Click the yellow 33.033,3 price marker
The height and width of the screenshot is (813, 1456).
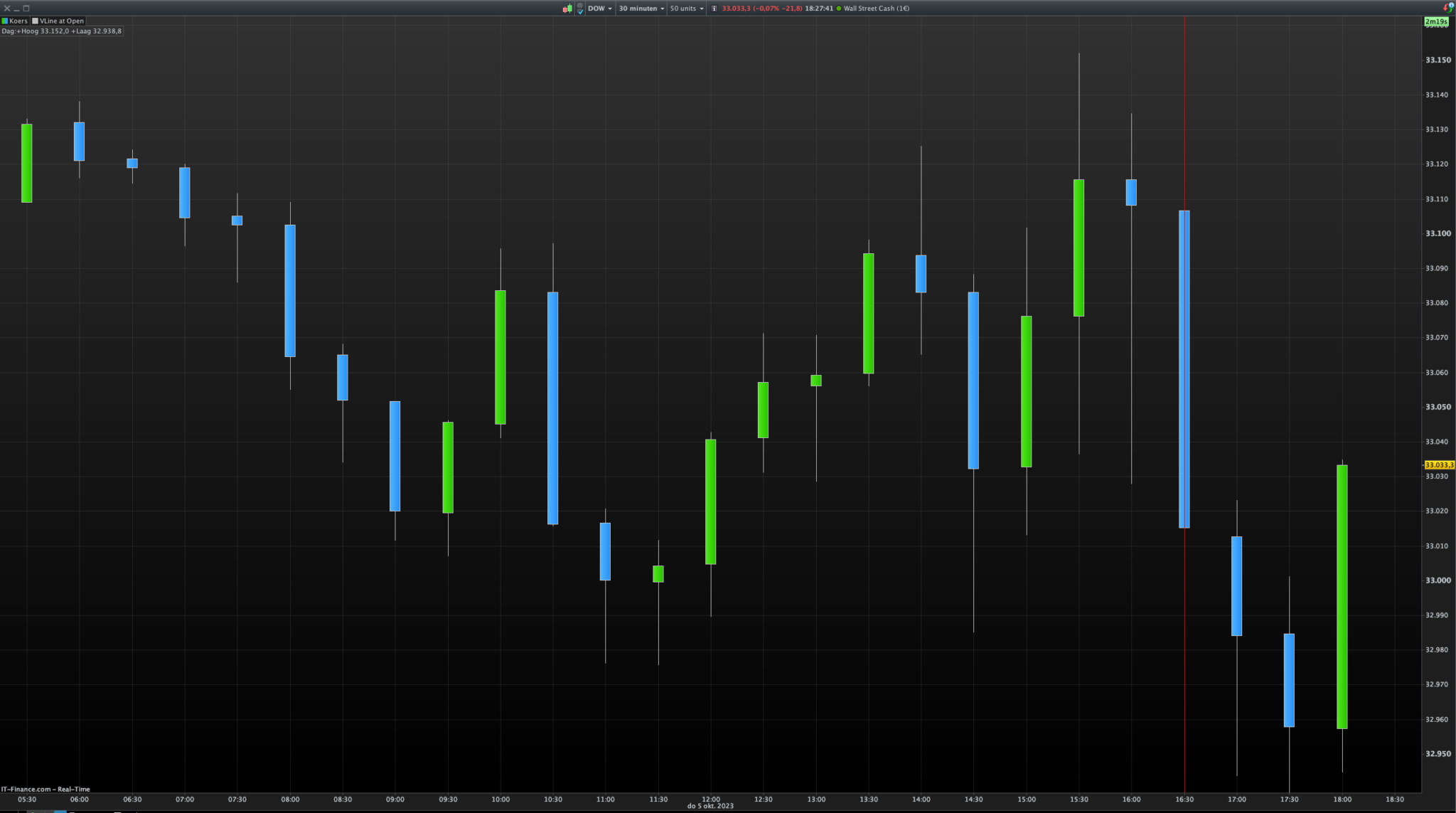click(x=1439, y=464)
